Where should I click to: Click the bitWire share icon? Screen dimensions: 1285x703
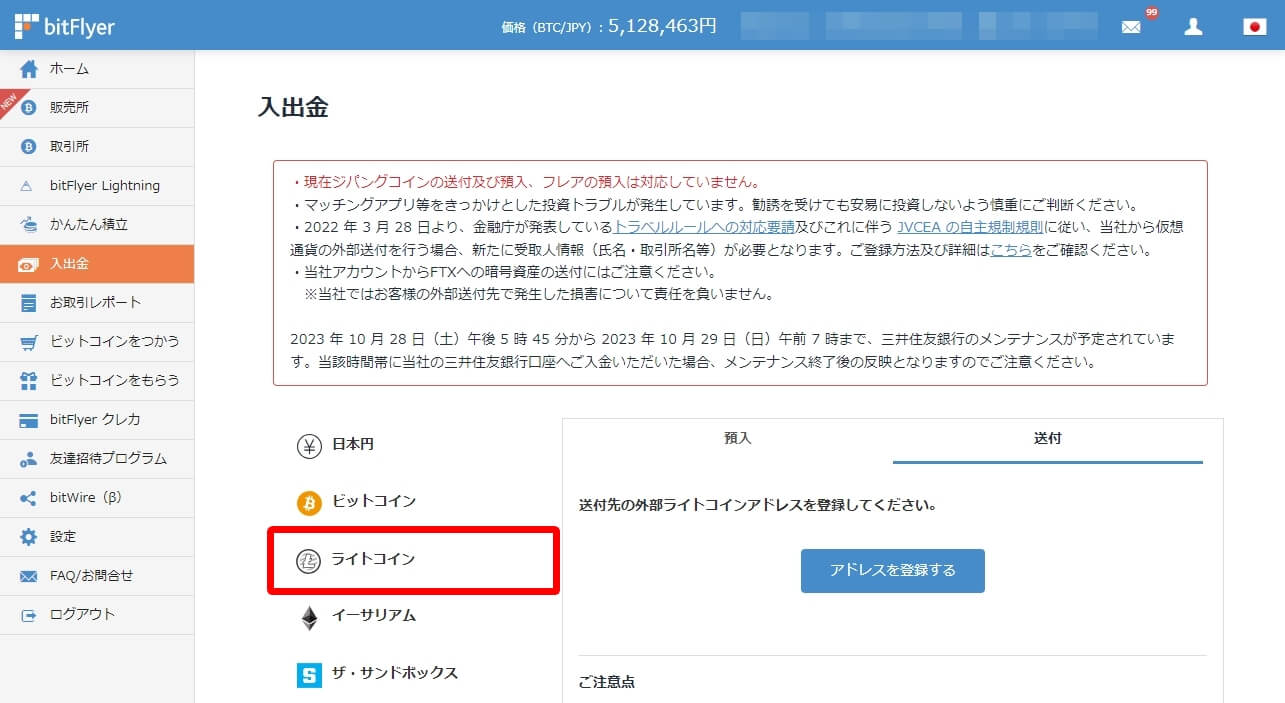tap(29, 498)
